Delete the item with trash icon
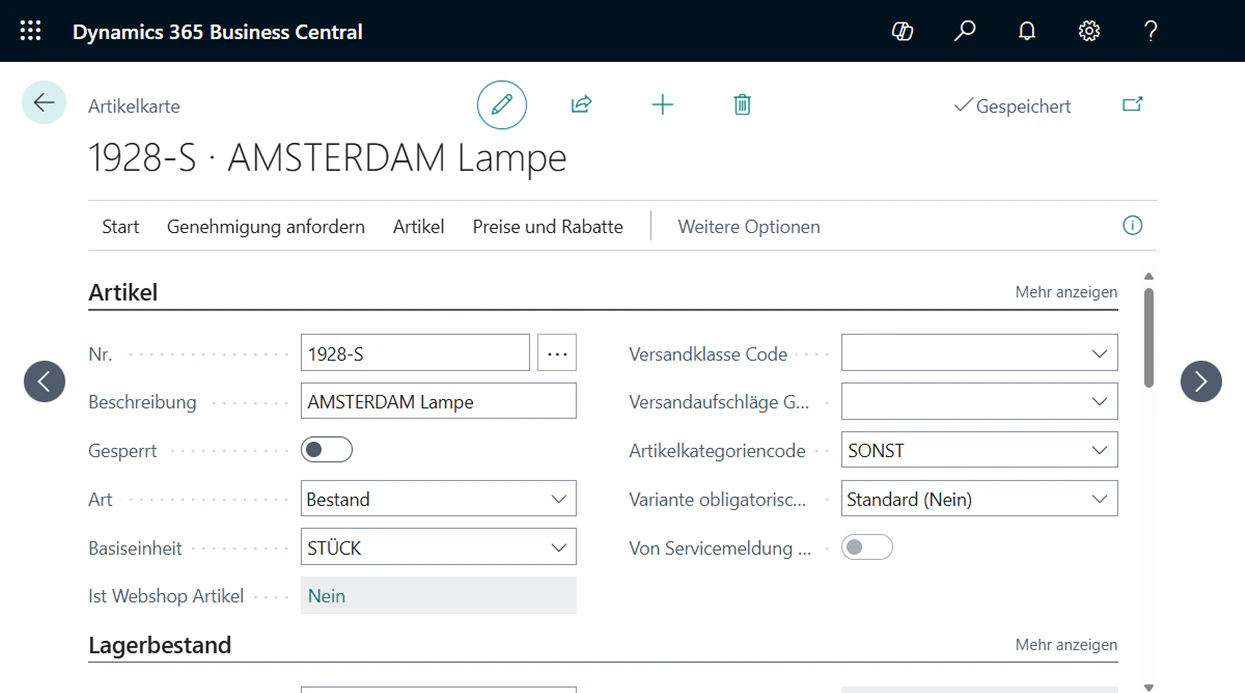Viewport: 1245px width, 693px height. [742, 104]
